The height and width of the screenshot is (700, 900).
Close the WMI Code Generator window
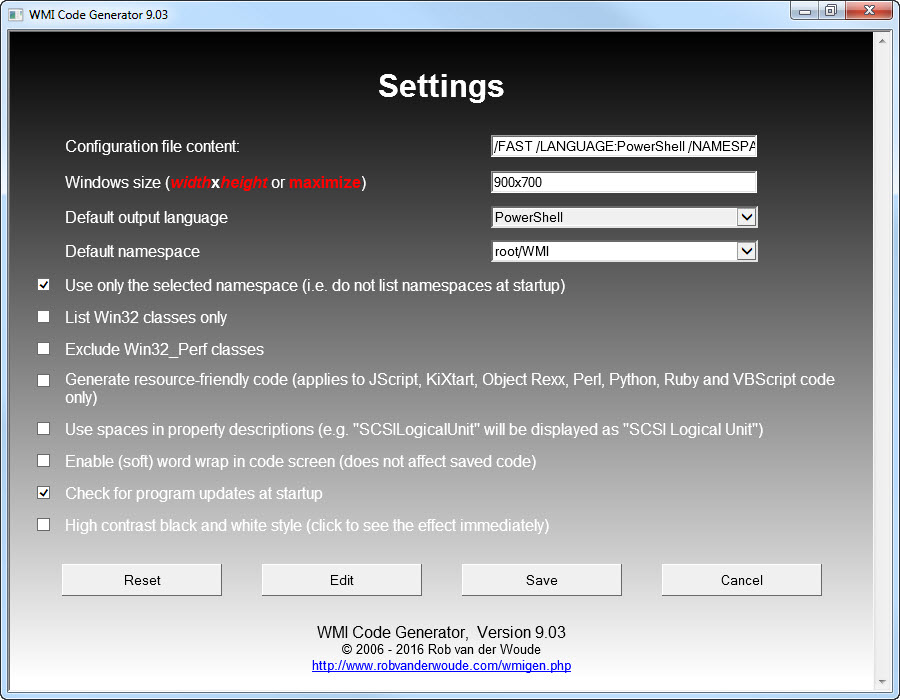(869, 11)
